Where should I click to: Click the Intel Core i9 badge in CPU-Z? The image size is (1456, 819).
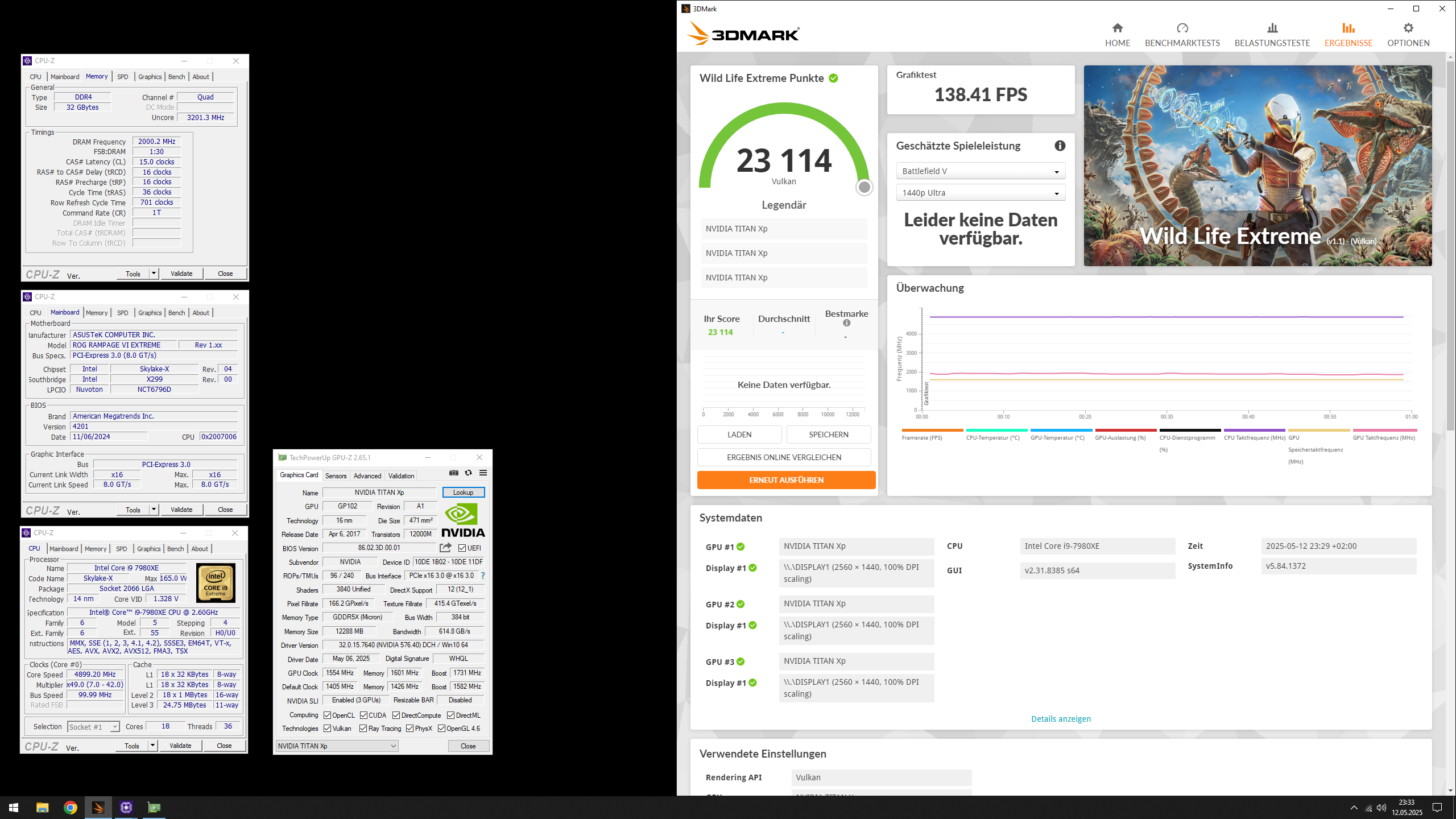pos(216,582)
